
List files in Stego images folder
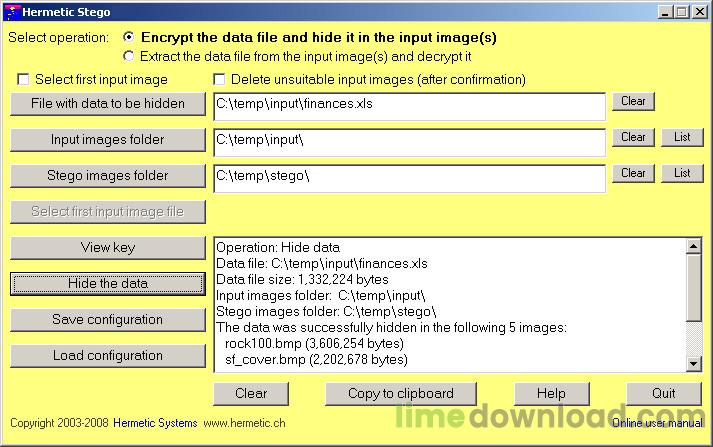click(682, 173)
